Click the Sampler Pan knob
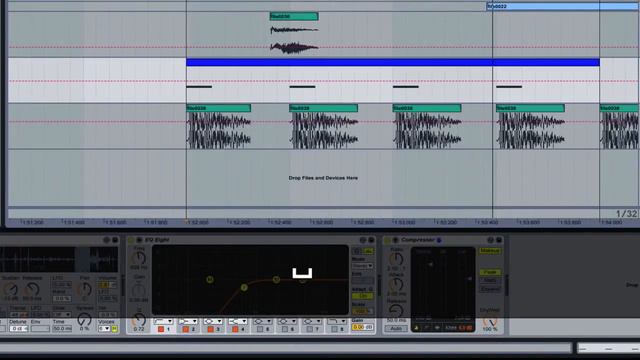 coord(84,289)
